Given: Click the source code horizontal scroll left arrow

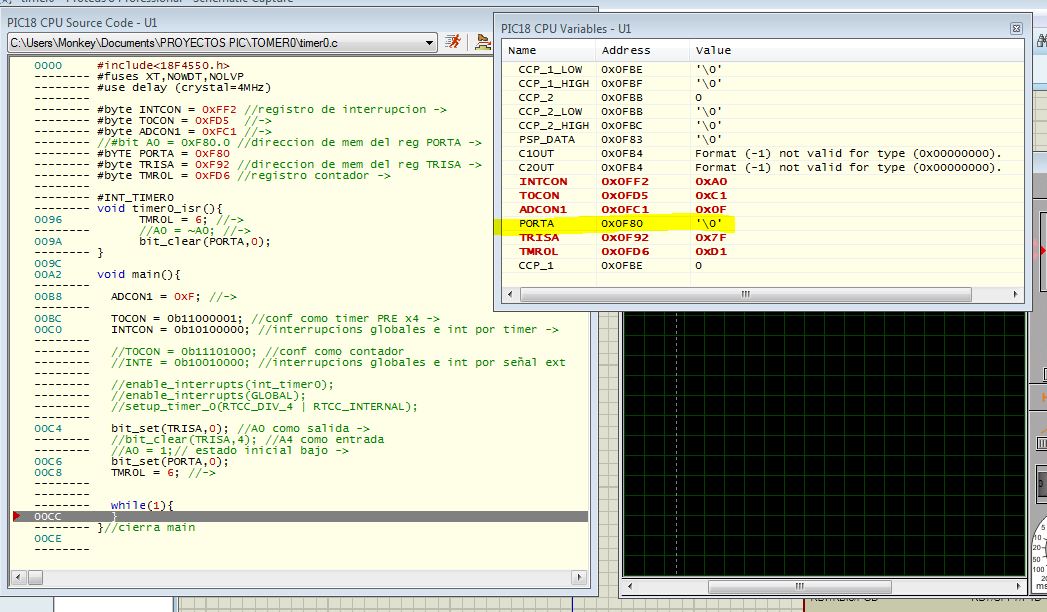Looking at the screenshot, I should (x=18, y=577).
